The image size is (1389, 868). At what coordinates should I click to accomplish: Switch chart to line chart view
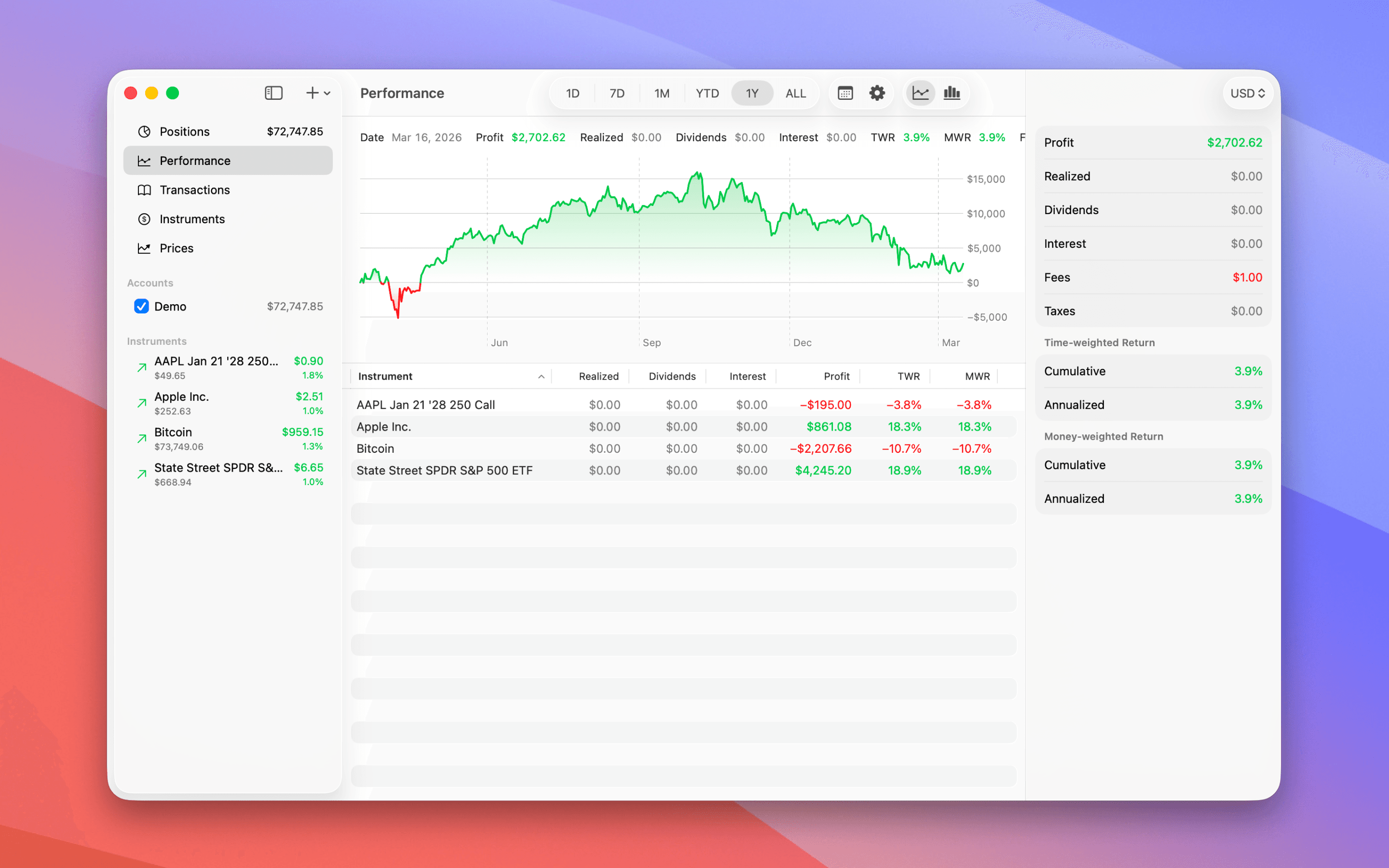920,93
